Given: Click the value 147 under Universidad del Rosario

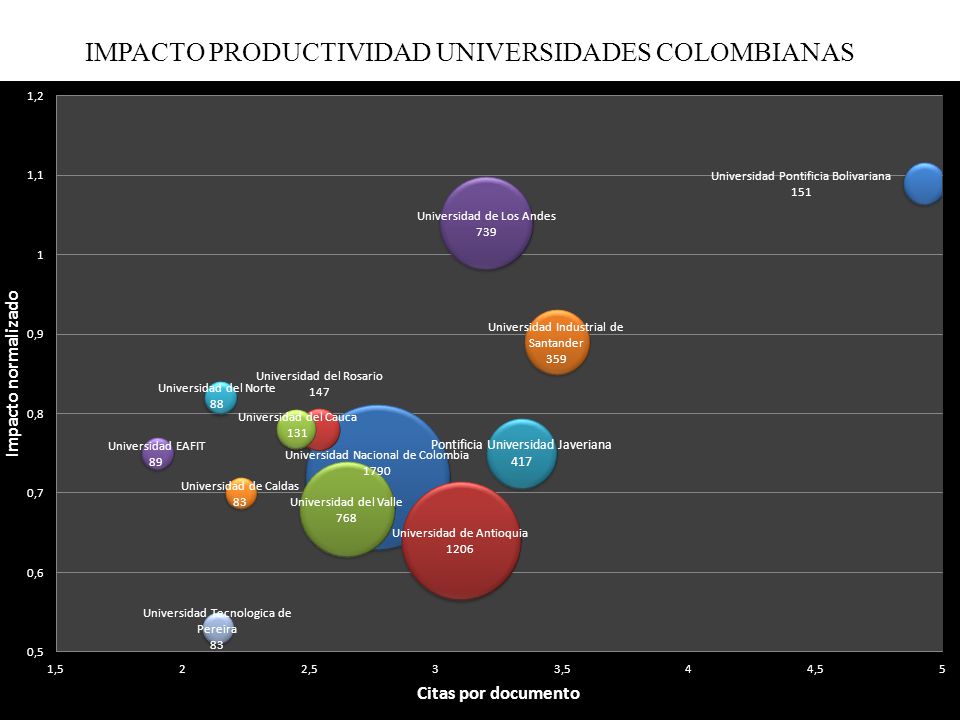Looking at the screenshot, I should (319, 392).
